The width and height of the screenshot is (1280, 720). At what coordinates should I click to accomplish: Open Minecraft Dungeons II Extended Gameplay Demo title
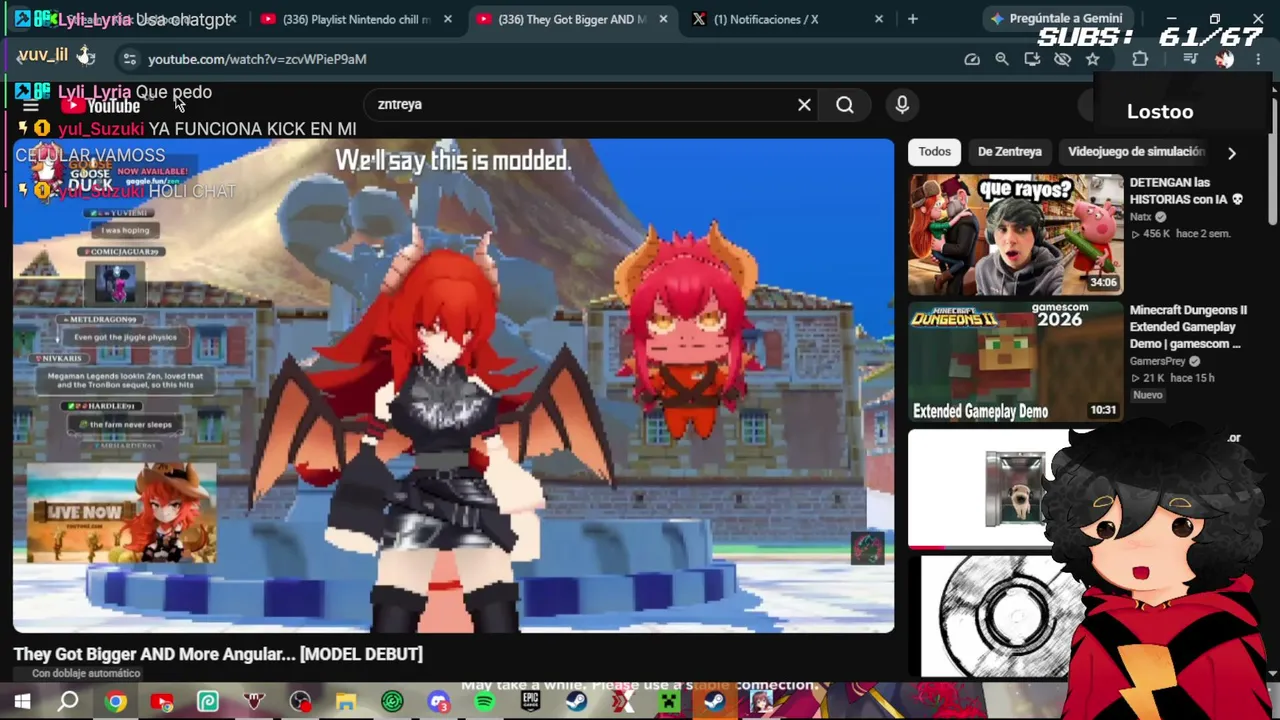pos(1188,327)
